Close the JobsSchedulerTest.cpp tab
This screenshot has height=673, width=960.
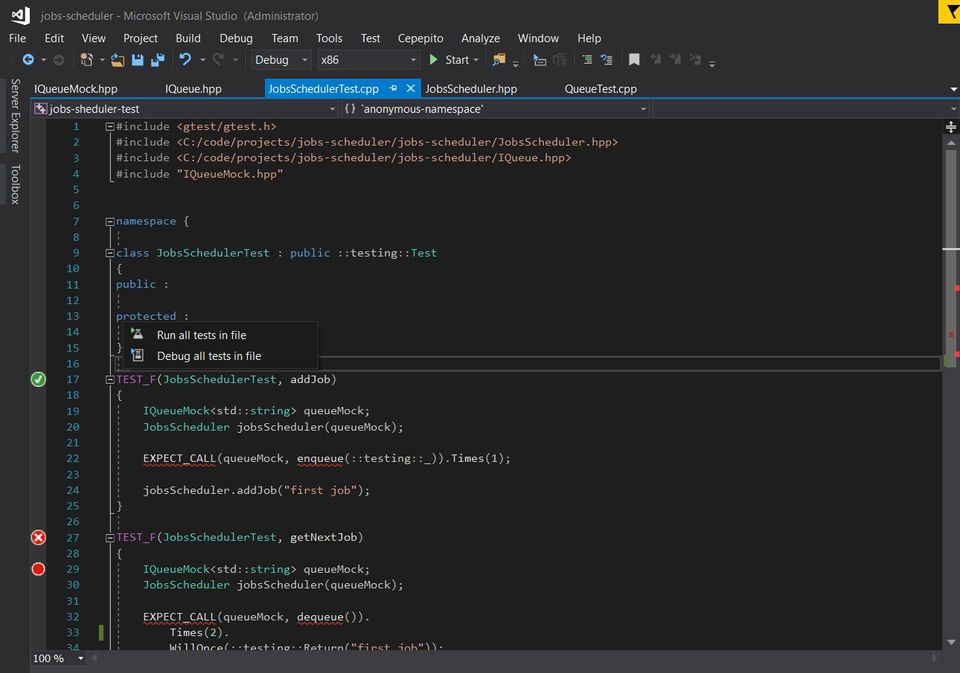click(411, 88)
